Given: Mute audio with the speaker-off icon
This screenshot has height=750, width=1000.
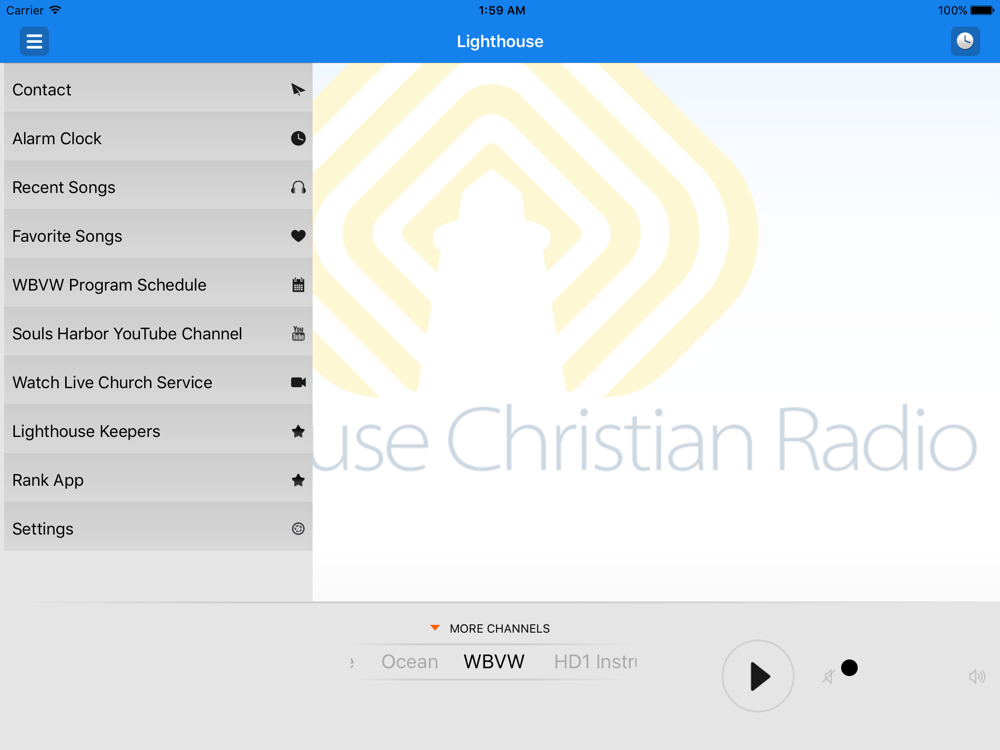Looking at the screenshot, I should (828, 676).
